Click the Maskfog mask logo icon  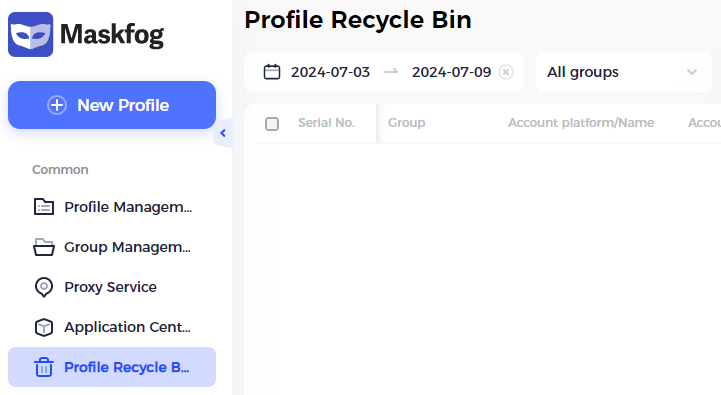[x=30, y=34]
